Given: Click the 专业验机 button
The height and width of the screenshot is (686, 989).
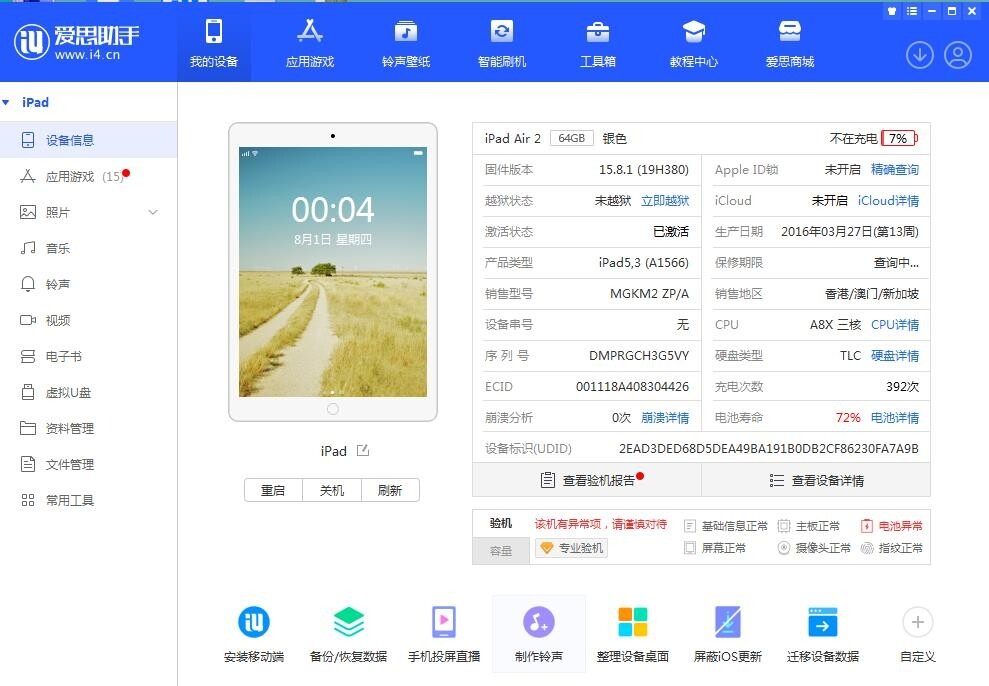Looking at the screenshot, I should (571, 548).
